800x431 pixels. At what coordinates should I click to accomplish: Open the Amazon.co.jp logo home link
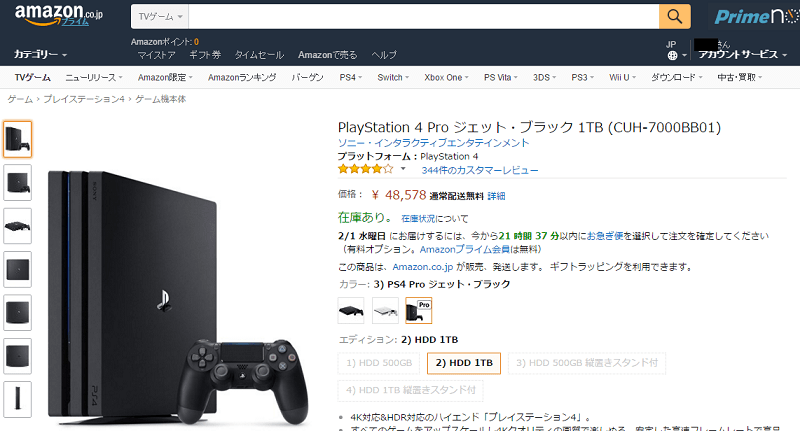point(59,15)
